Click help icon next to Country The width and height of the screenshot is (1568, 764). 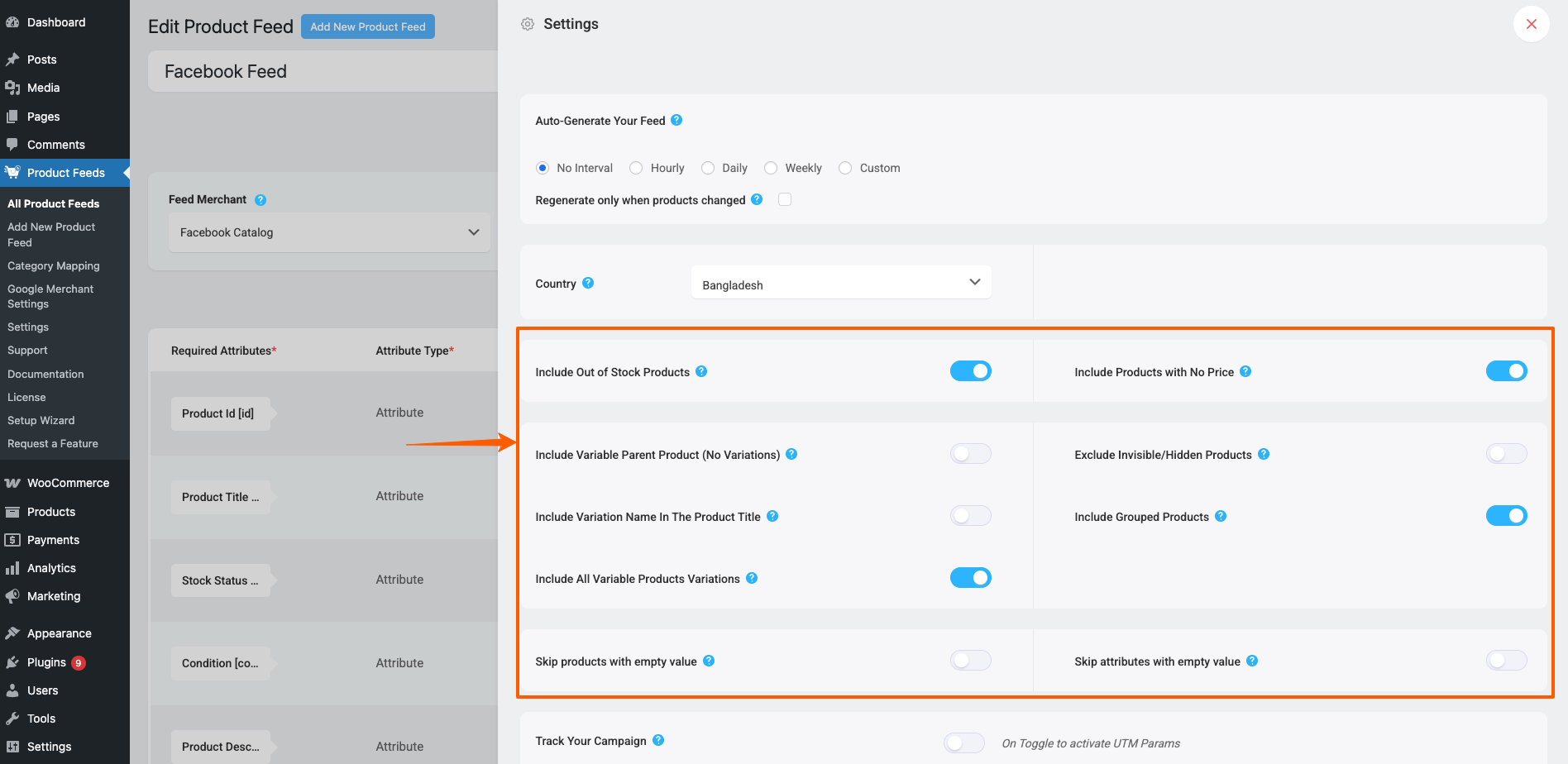click(x=588, y=283)
